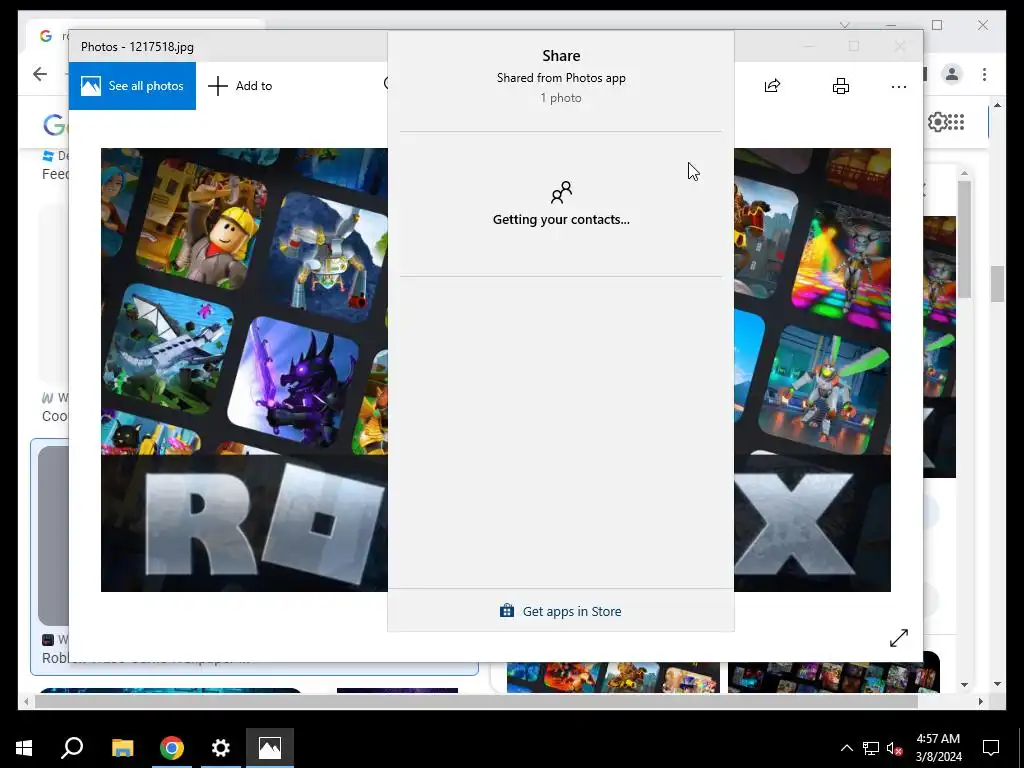The width and height of the screenshot is (1024, 768).
Task: Click Chrome vertical scrollbar down arrow
Action: coord(997,684)
